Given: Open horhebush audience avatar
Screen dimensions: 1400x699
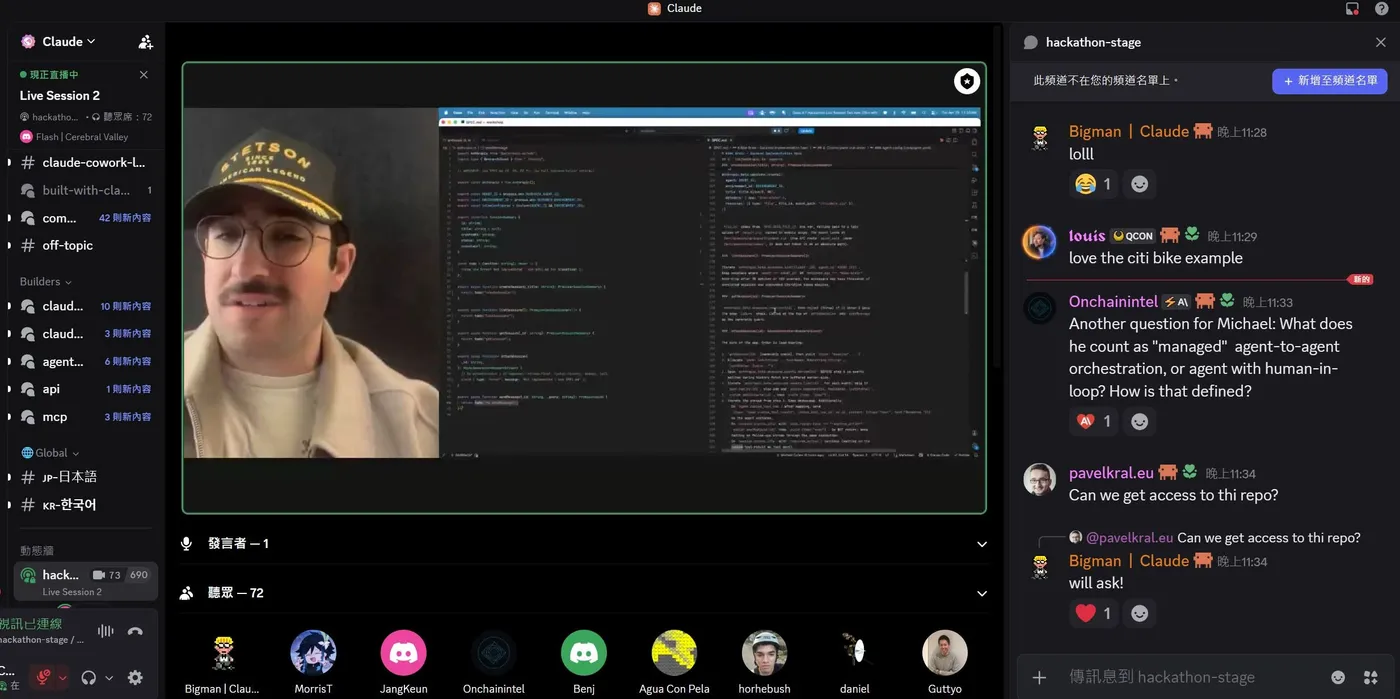Looking at the screenshot, I should tap(764, 653).
